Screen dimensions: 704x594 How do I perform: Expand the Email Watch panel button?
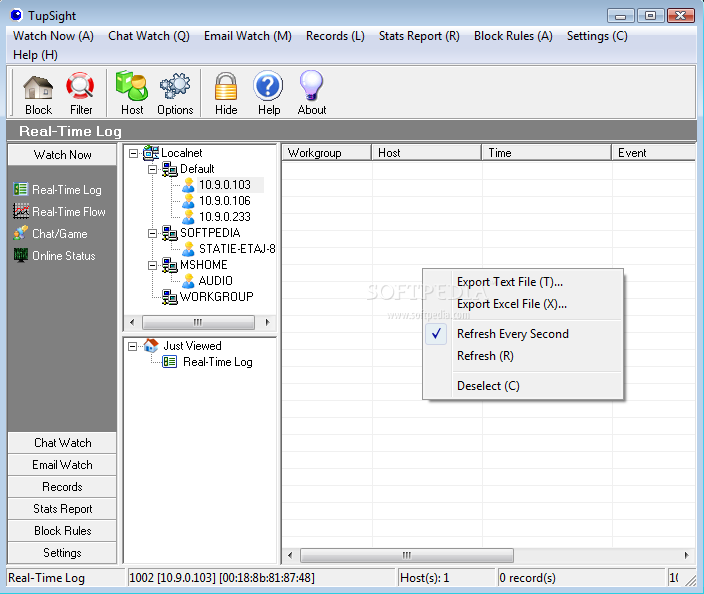click(62, 465)
